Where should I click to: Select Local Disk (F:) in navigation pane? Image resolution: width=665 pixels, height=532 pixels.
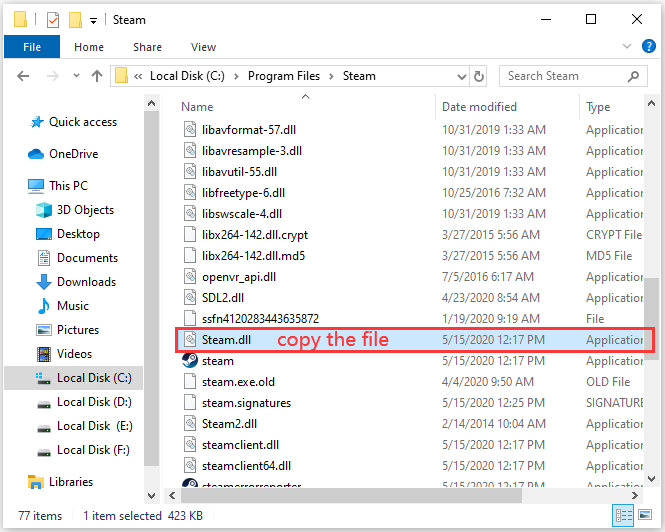click(x=83, y=450)
